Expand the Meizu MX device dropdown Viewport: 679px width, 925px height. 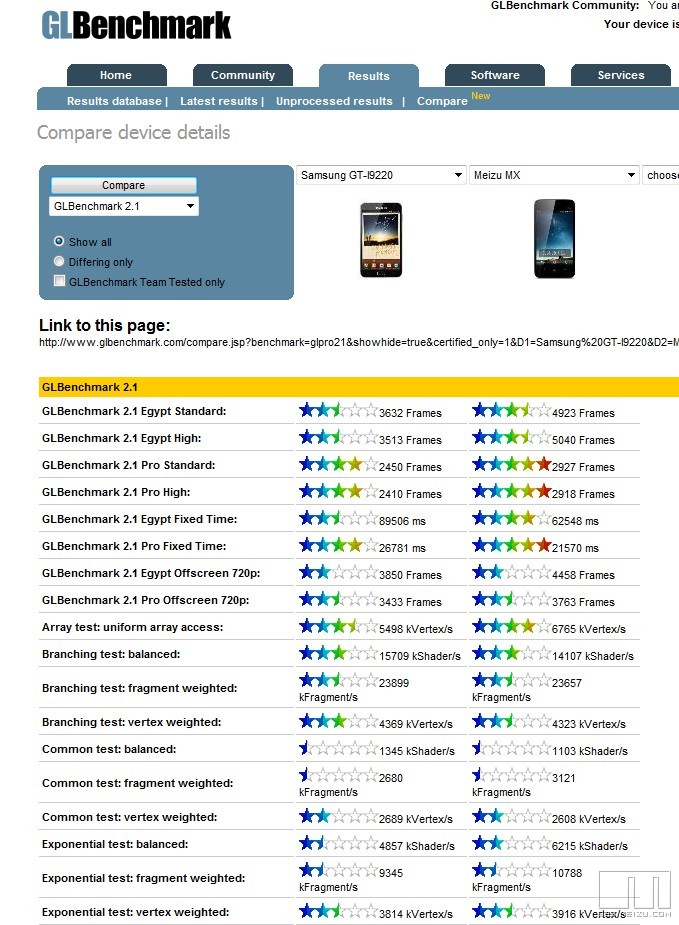tap(554, 175)
